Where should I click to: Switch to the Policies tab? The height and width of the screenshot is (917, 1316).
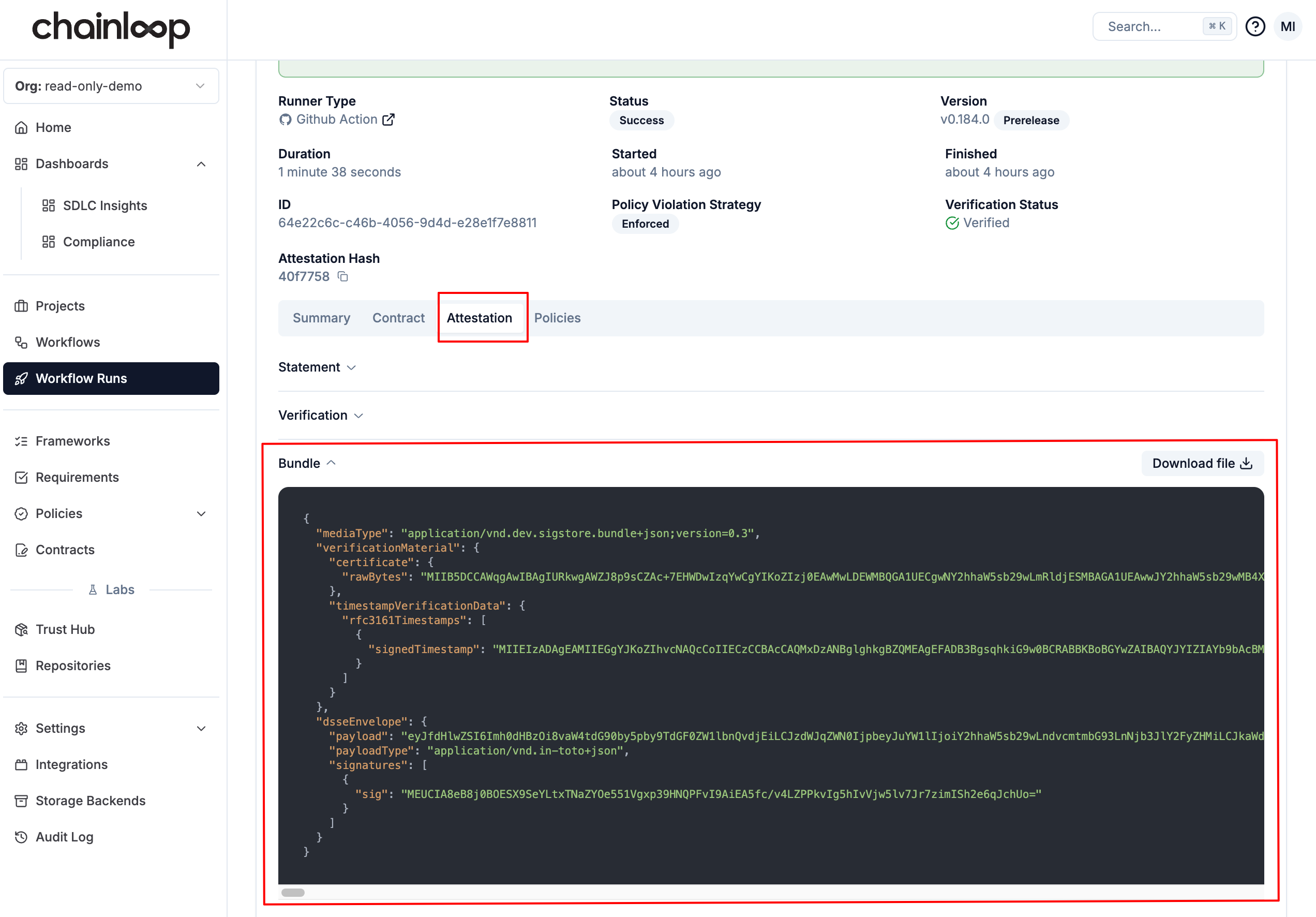(557, 318)
